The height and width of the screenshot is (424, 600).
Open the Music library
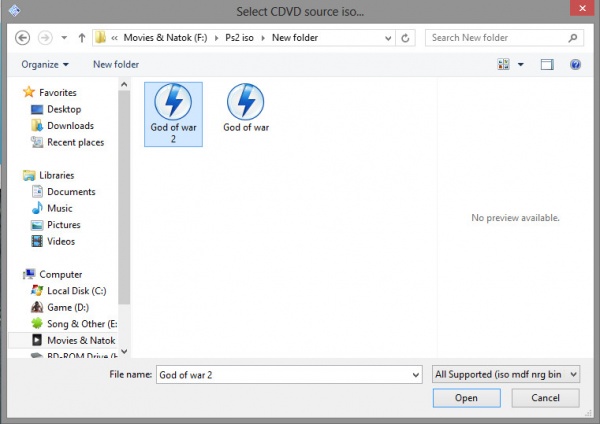click(60, 208)
